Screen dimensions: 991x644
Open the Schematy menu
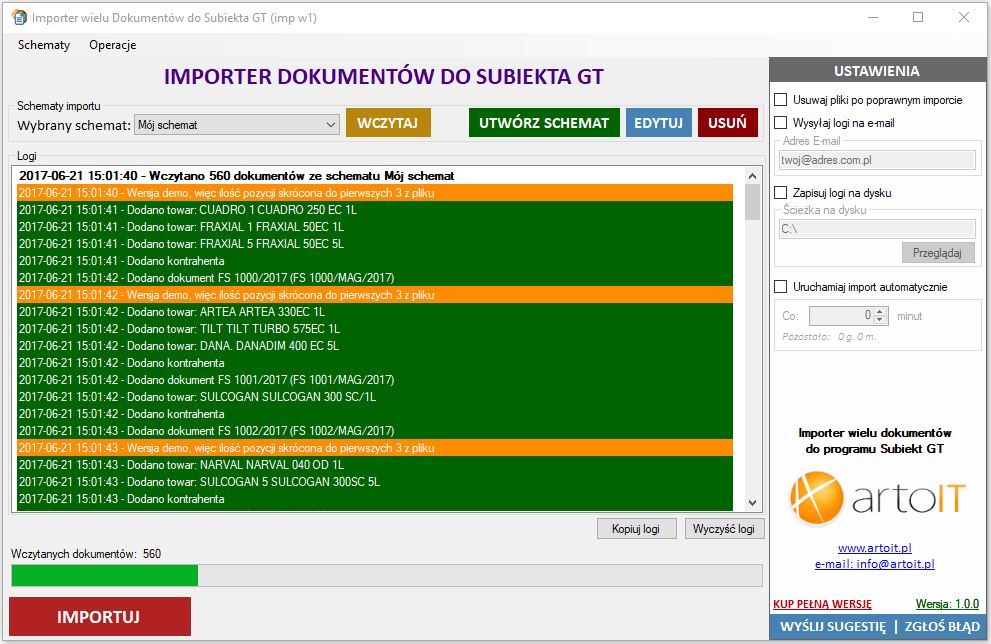pos(44,45)
